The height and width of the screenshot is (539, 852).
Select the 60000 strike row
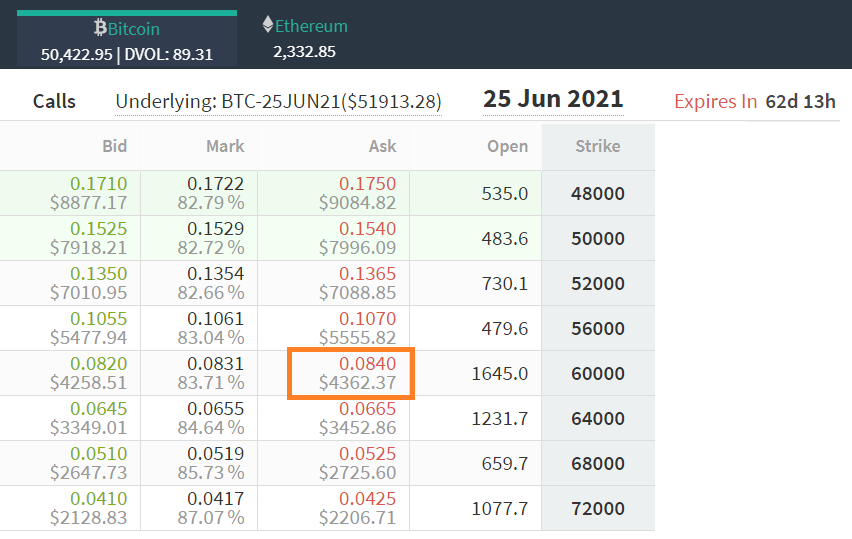597,374
